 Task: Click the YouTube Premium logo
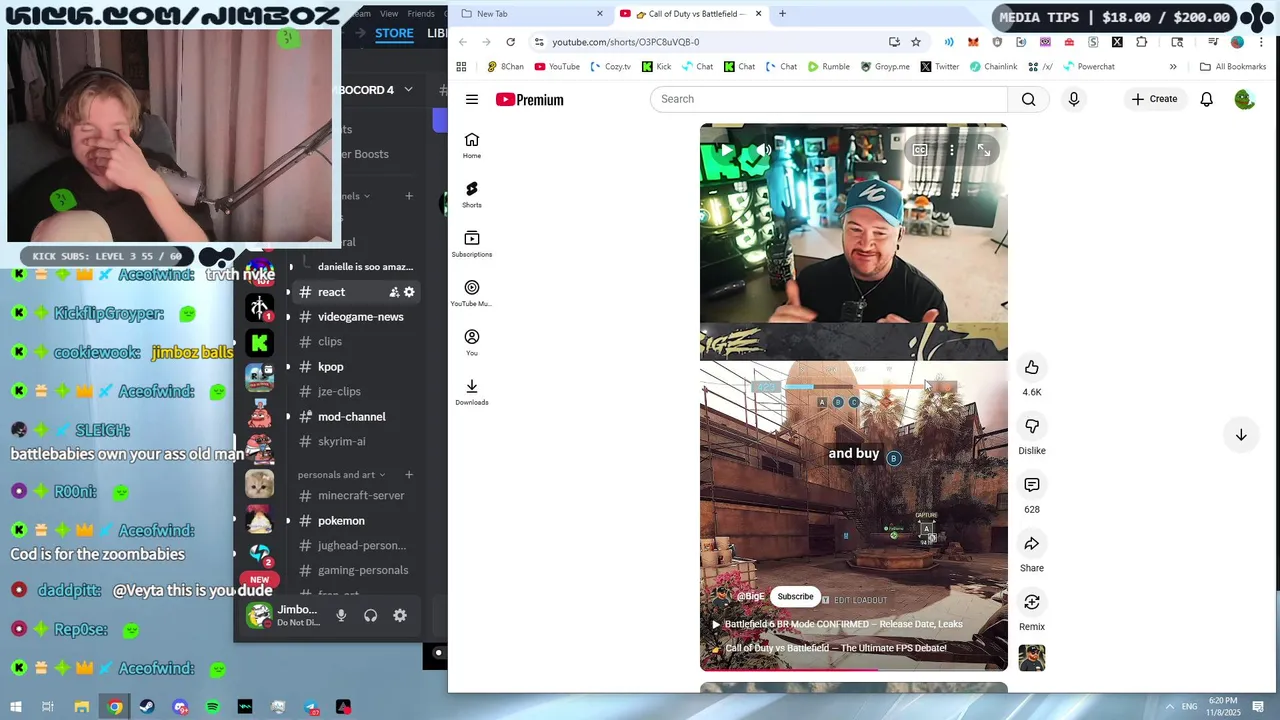tap(530, 99)
